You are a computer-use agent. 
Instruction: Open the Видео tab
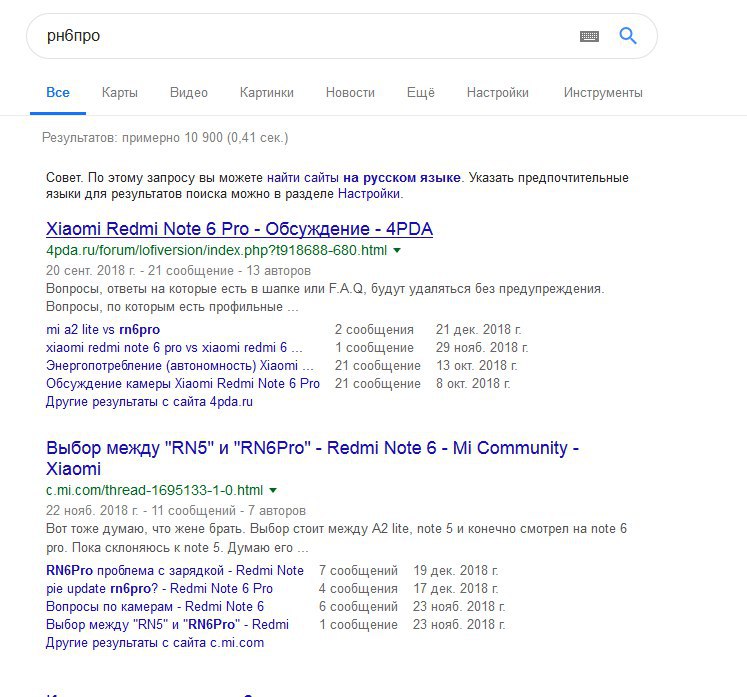point(189,92)
